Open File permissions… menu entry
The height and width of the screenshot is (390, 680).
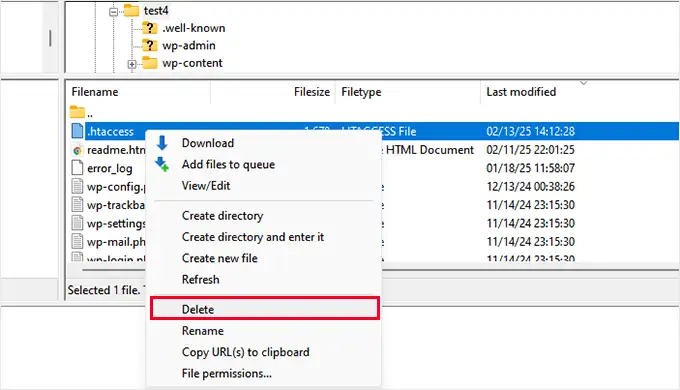226,373
